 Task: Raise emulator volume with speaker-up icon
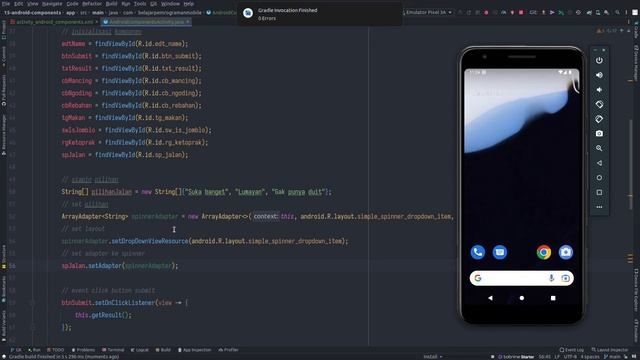[x=599, y=75]
